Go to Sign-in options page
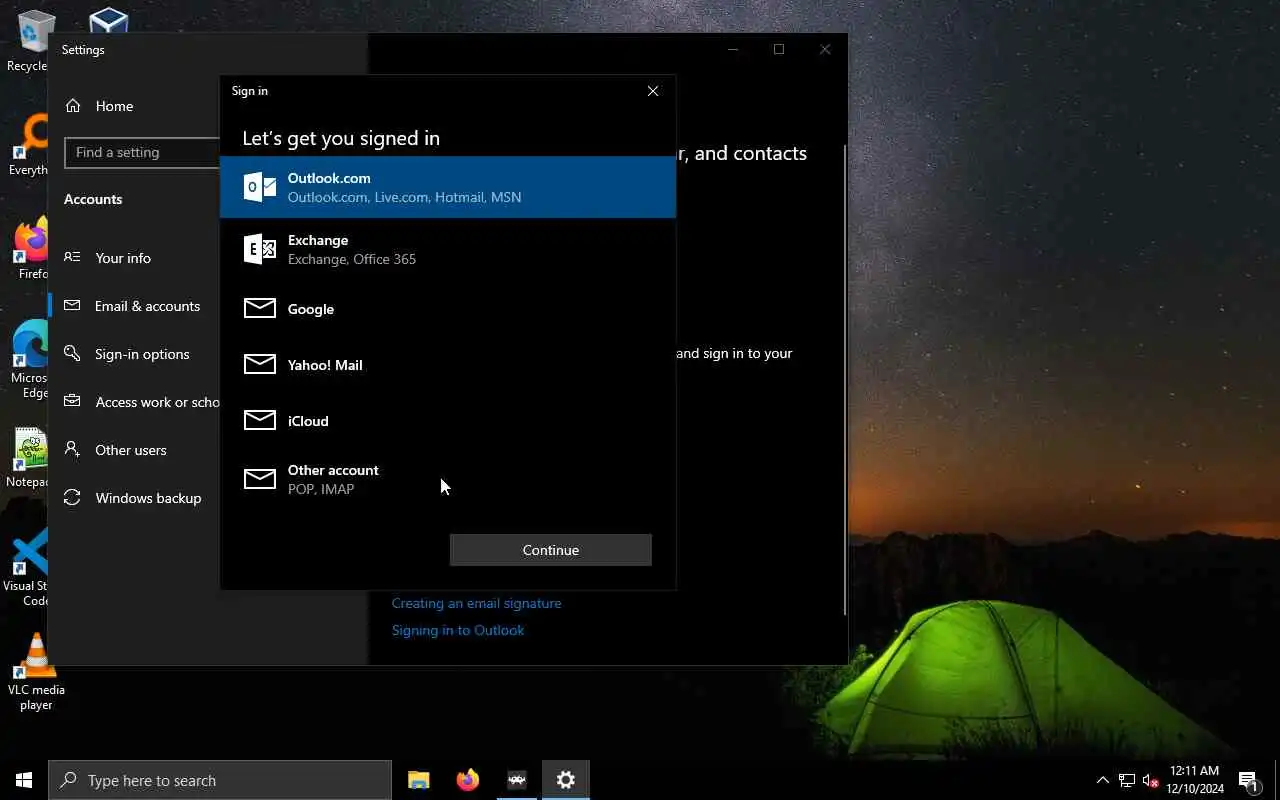Screen dimensions: 1280x800 point(134,354)
